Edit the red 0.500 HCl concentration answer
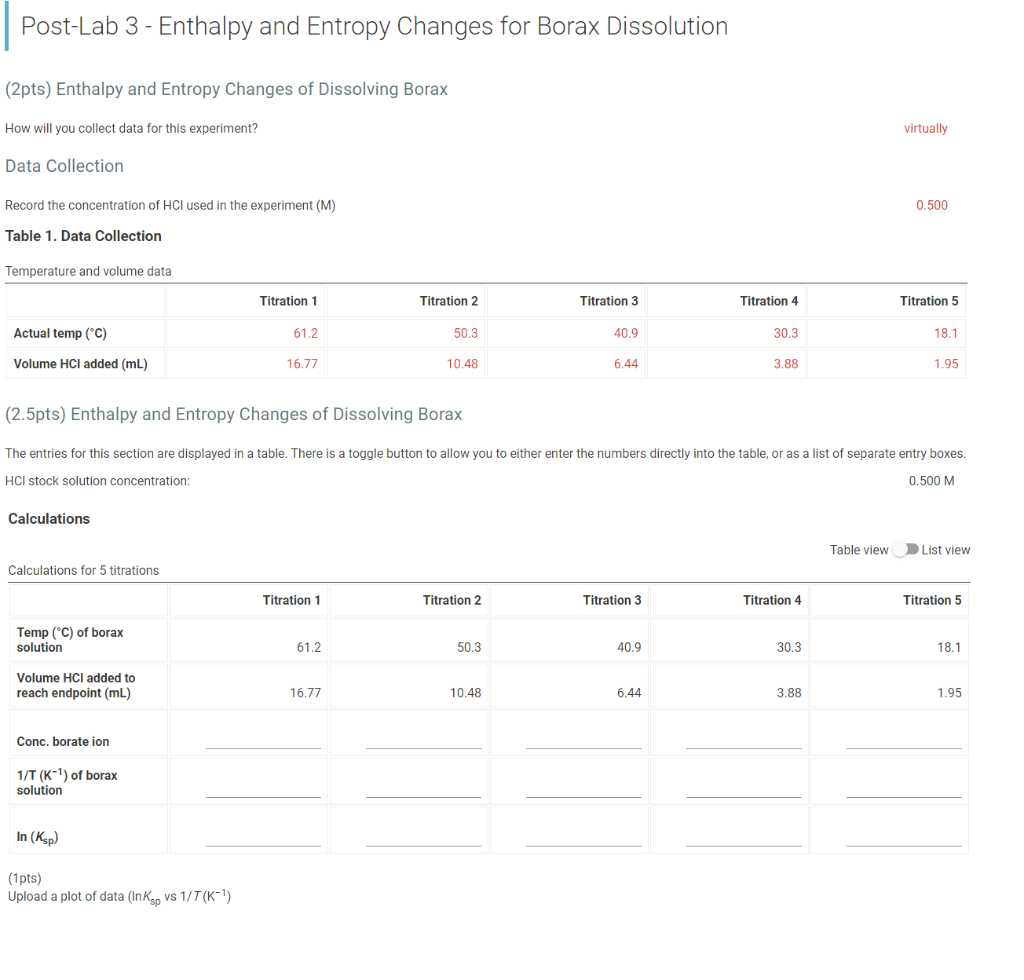Image resolution: width=1024 pixels, height=980 pixels. pyautogui.click(x=932, y=205)
